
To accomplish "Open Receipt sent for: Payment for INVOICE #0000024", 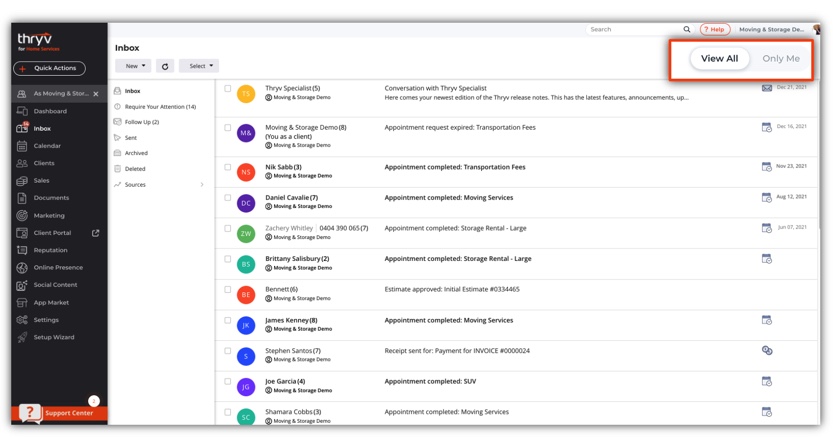I will pos(457,351).
